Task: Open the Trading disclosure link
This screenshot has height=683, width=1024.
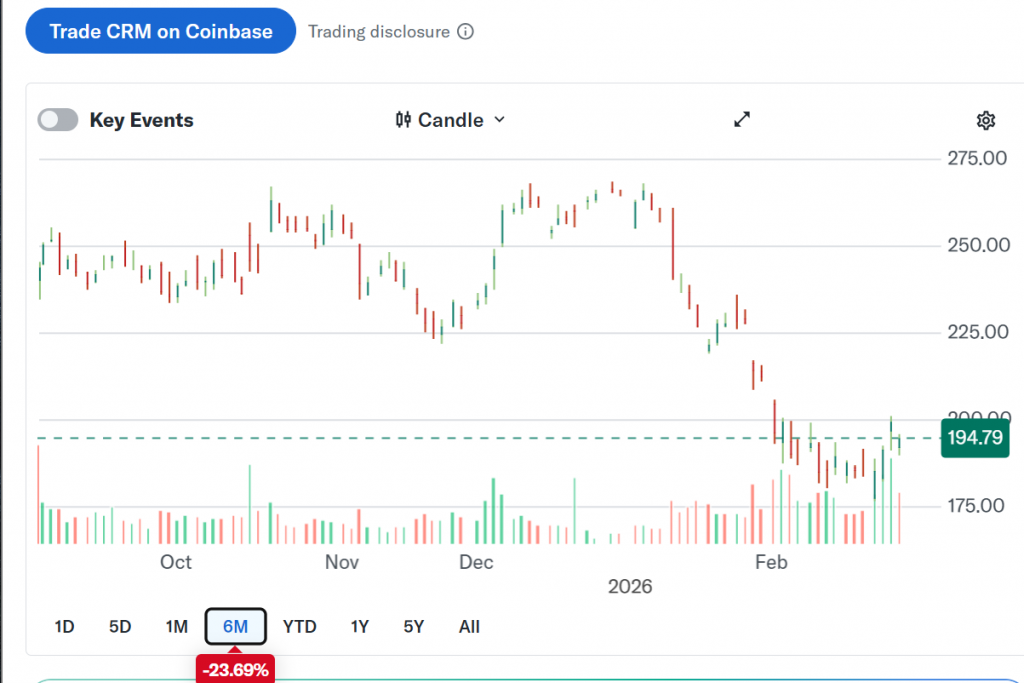Action: [379, 31]
